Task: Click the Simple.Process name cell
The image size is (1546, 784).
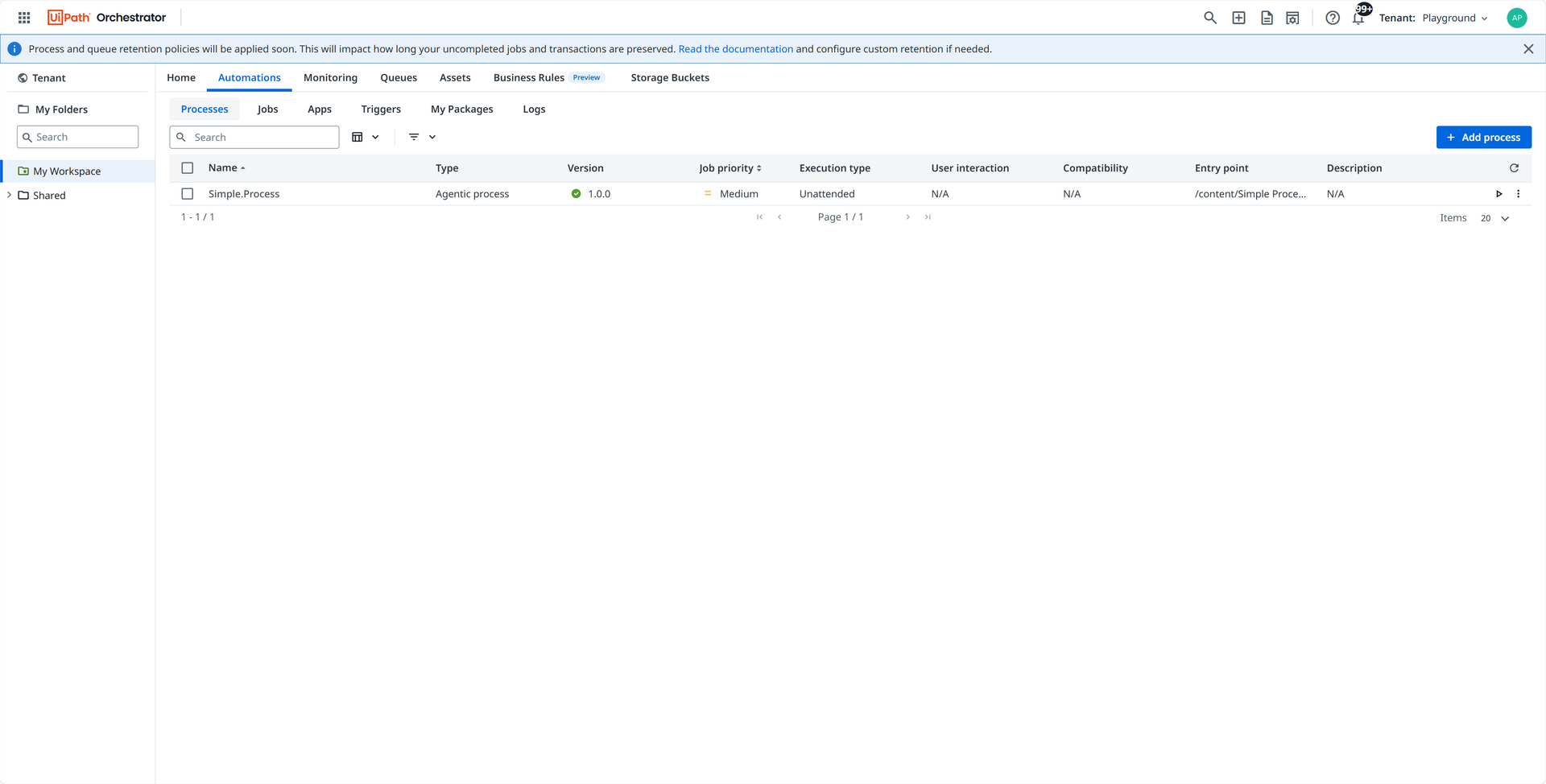Action: point(244,194)
